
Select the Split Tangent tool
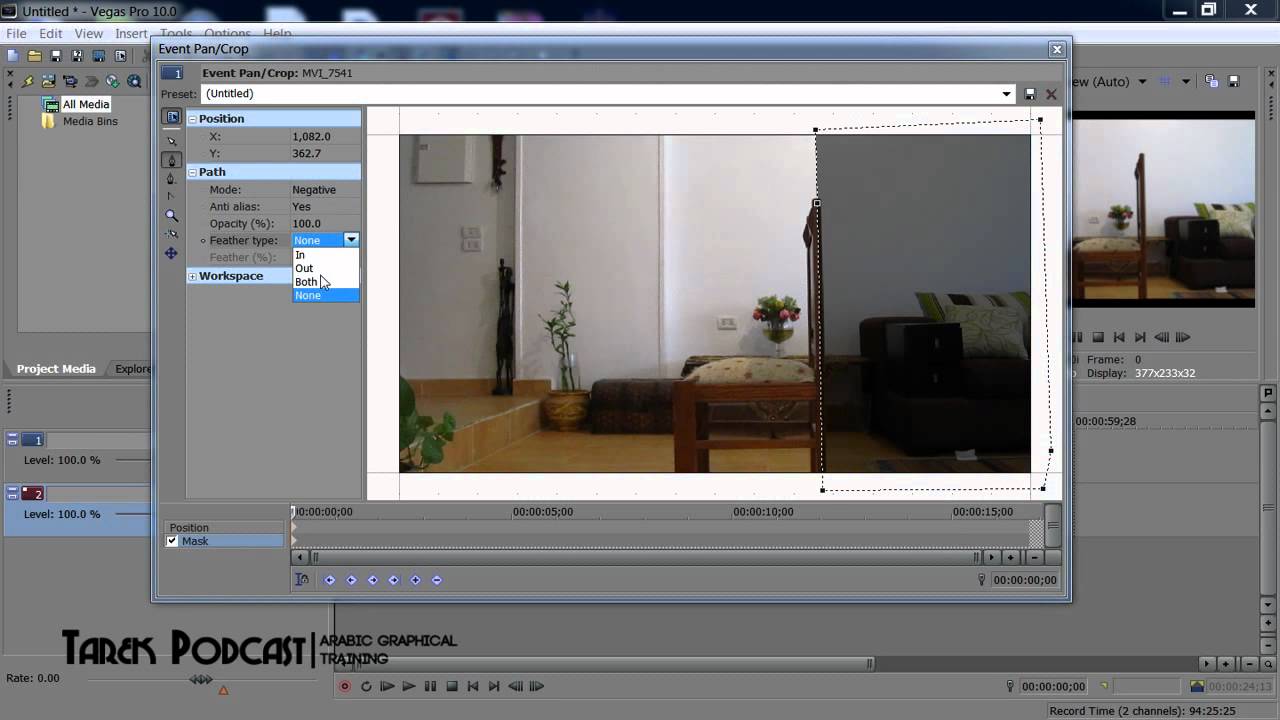171,197
